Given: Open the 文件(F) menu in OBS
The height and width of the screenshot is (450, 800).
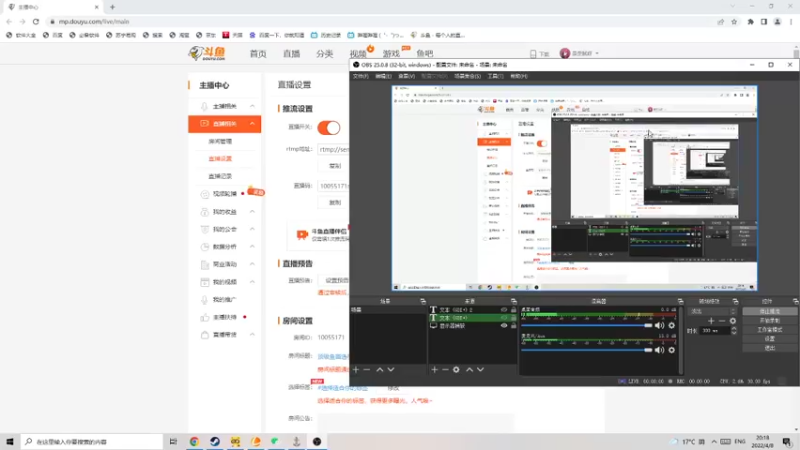Looking at the screenshot, I should (360, 76).
